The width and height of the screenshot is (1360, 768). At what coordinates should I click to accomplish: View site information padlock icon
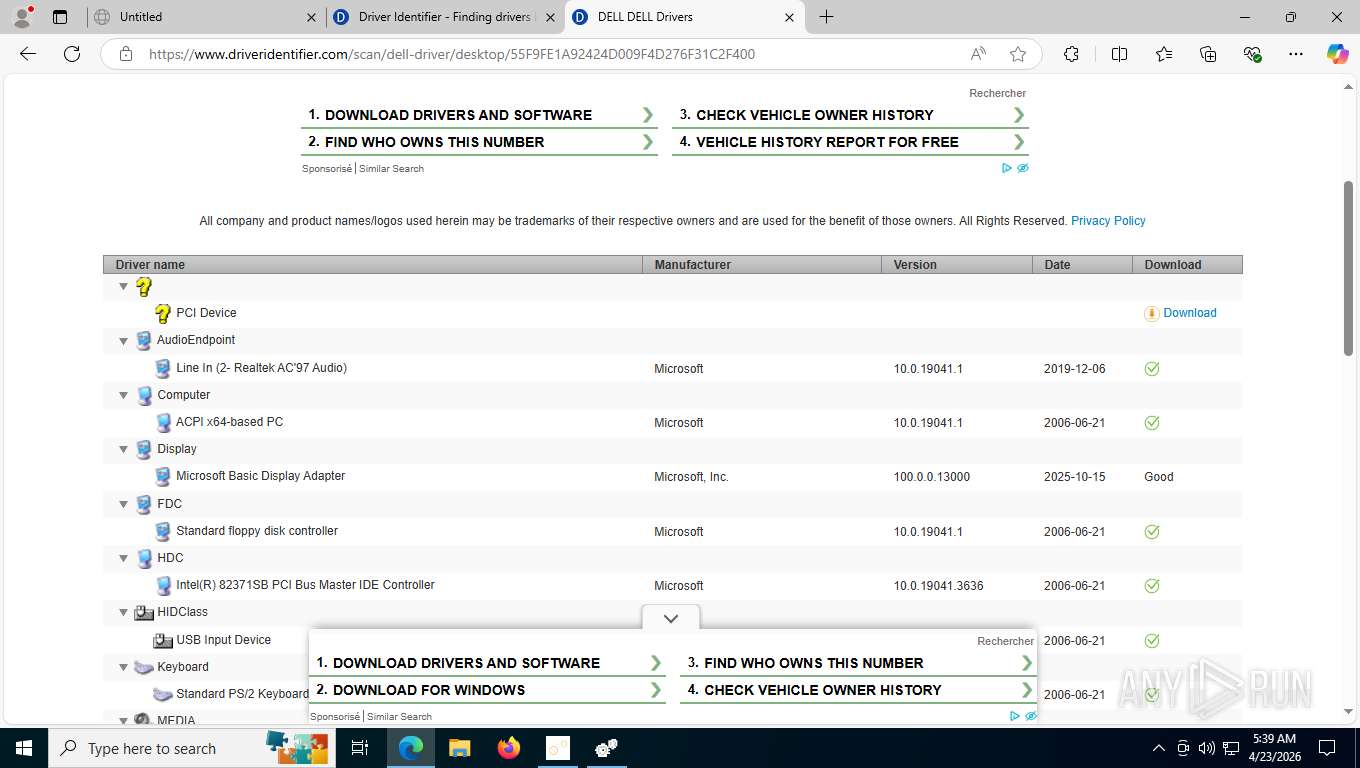click(x=126, y=54)
